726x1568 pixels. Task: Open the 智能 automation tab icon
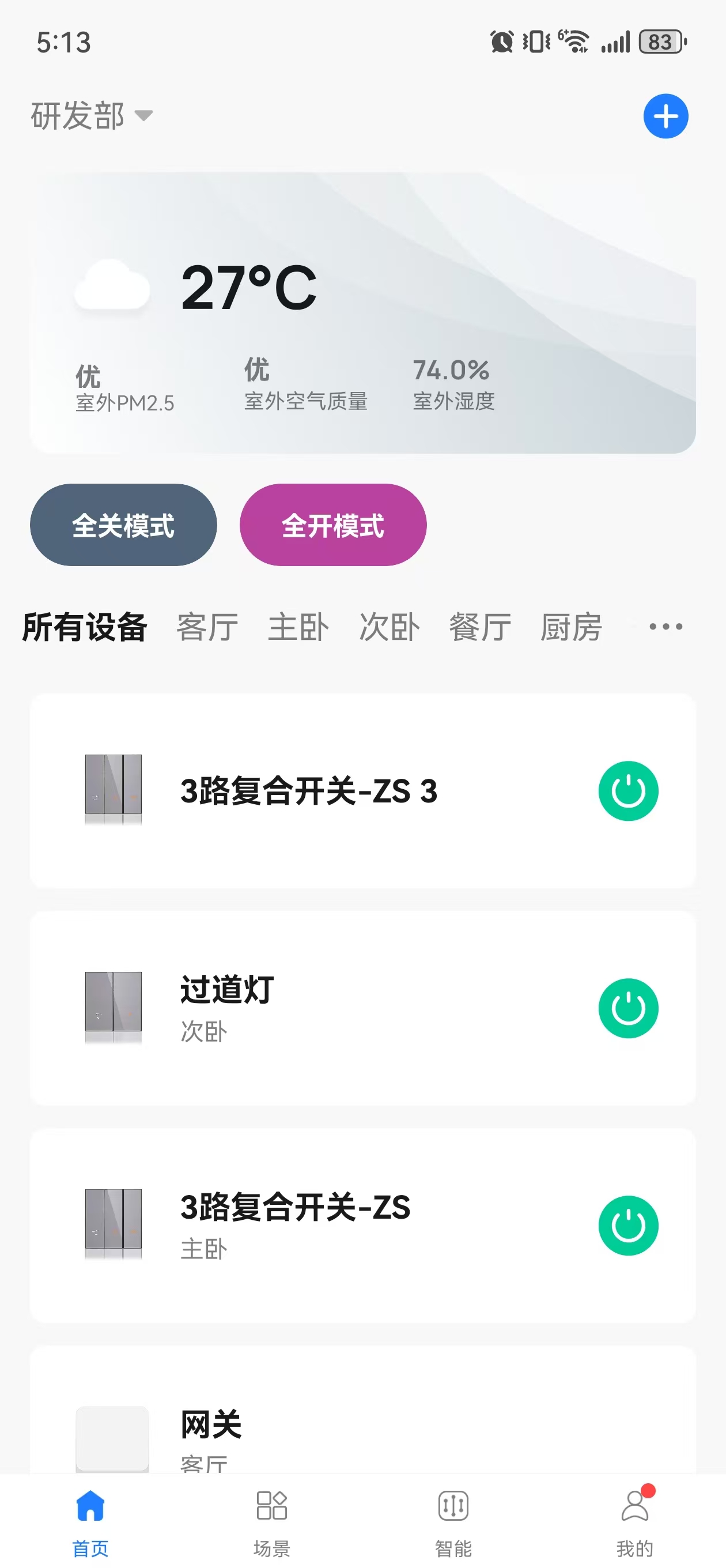[x=453, y=1505]
